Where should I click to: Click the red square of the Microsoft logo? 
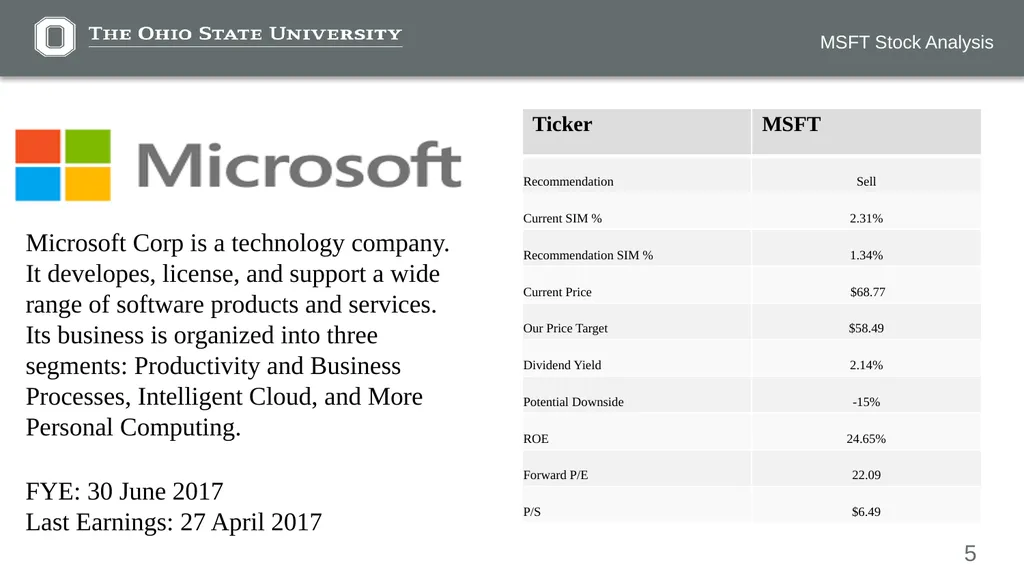tap(38, 146)
